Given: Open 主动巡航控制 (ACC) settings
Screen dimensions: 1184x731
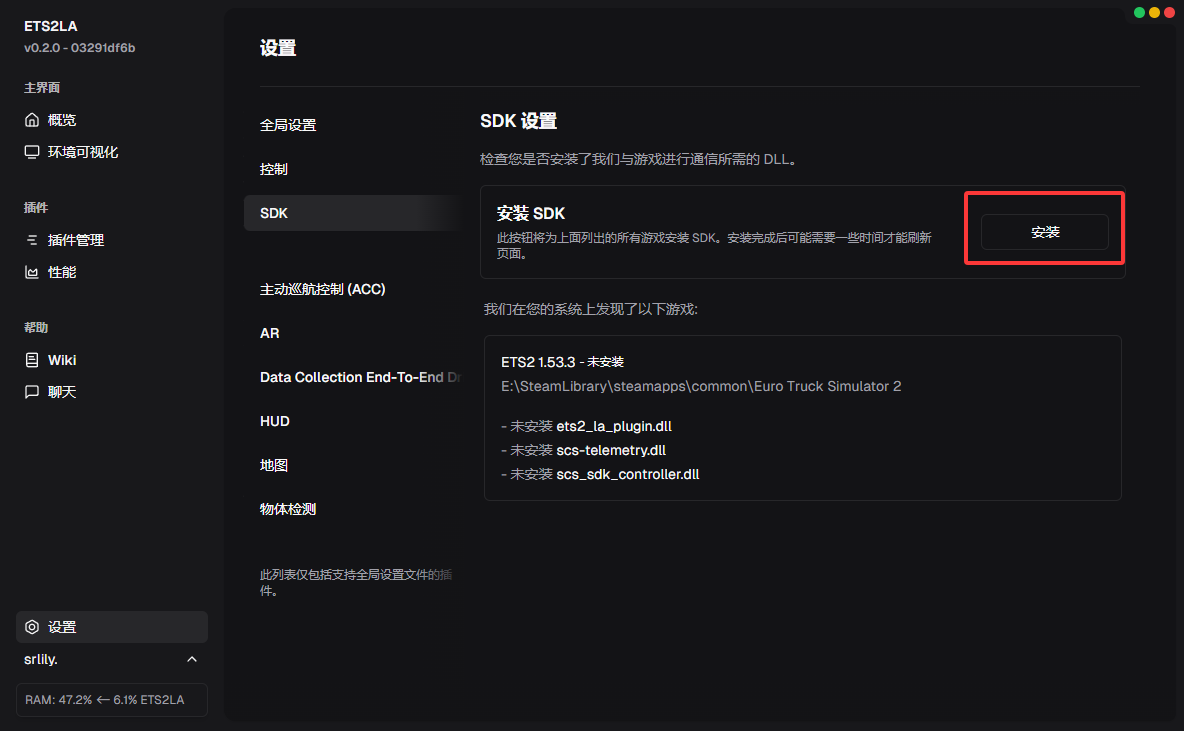Looking at the screenshot, I should tap(322, 289).
